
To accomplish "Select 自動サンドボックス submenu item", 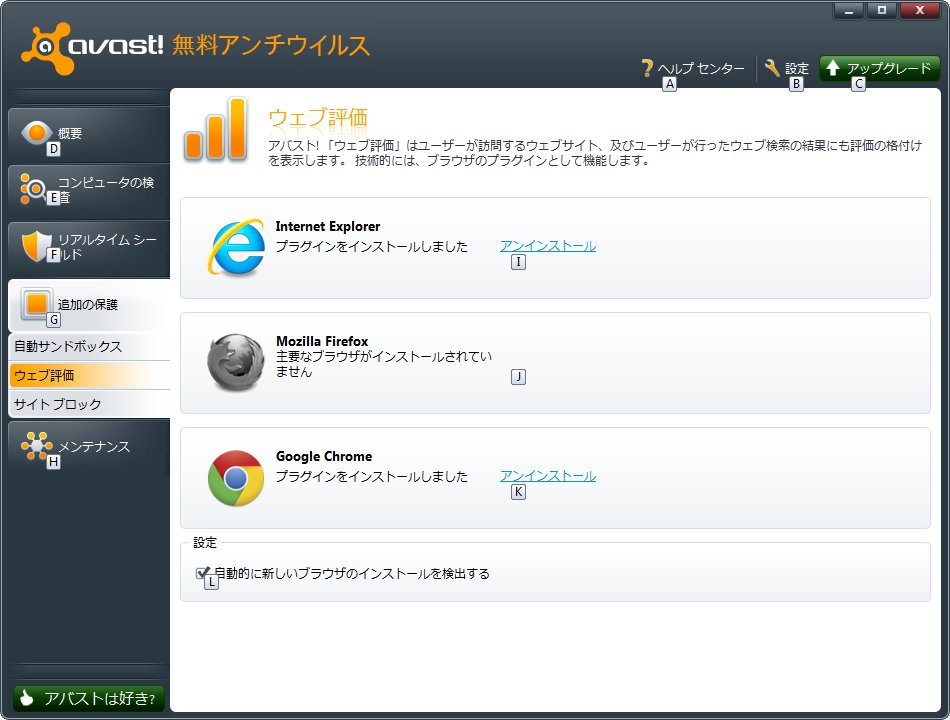I will [90, 347].
